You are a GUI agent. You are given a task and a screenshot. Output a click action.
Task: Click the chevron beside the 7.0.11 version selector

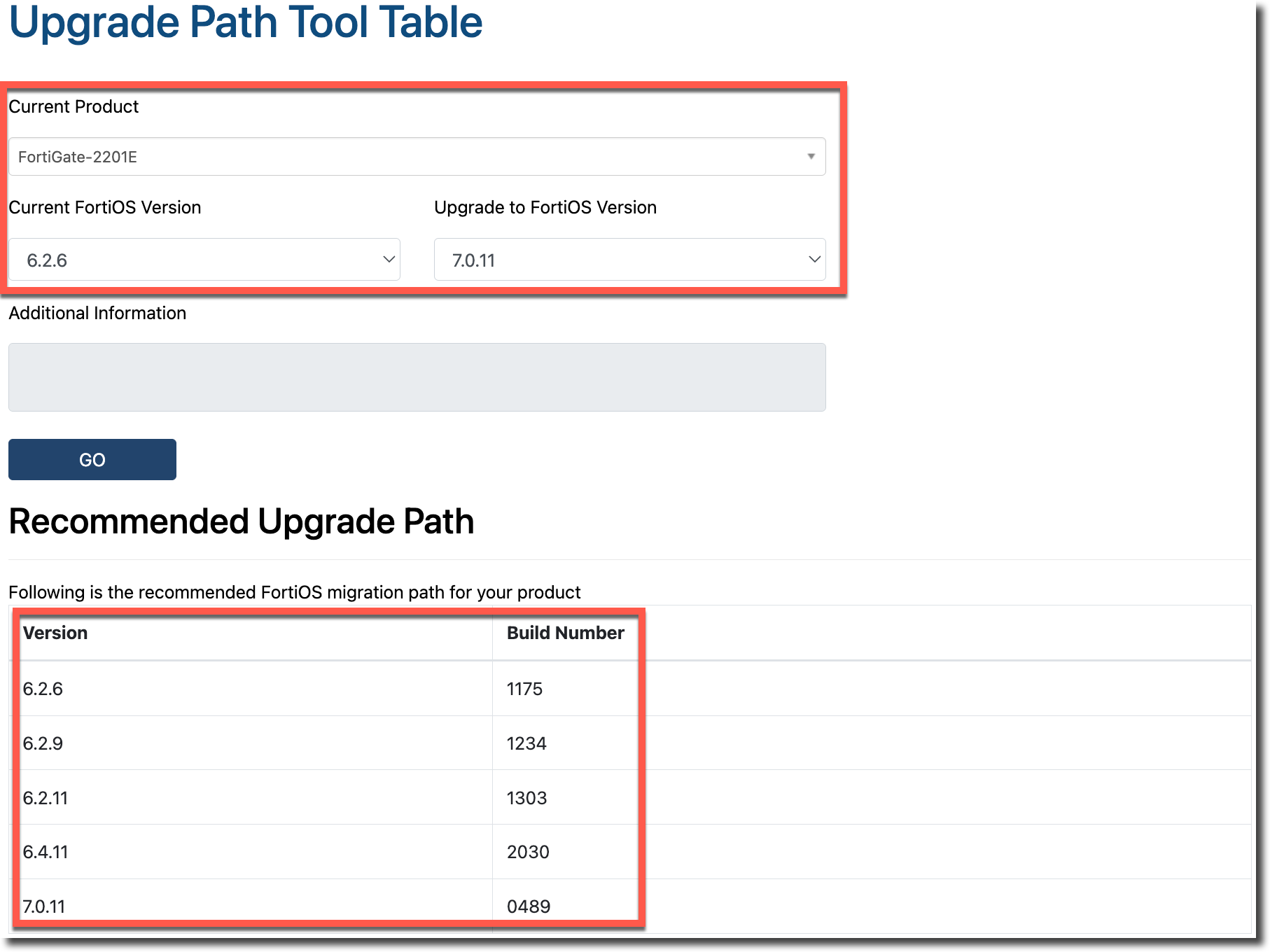[x=814, y=260]
